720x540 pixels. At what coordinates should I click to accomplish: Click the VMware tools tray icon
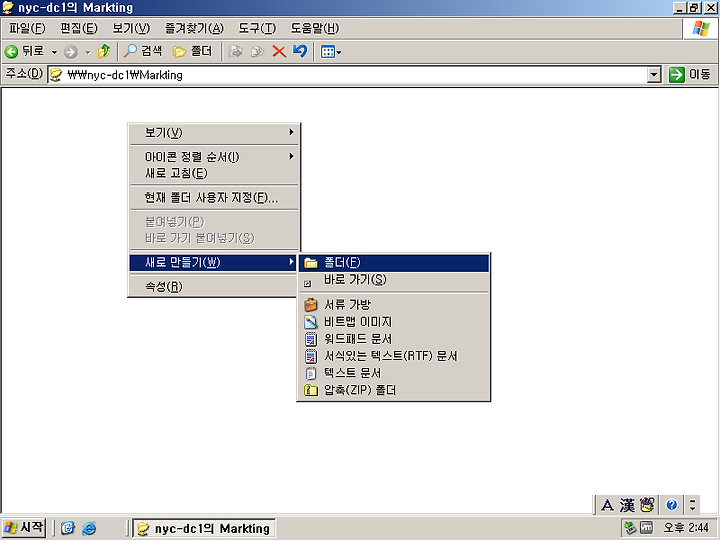click(646, 528)
